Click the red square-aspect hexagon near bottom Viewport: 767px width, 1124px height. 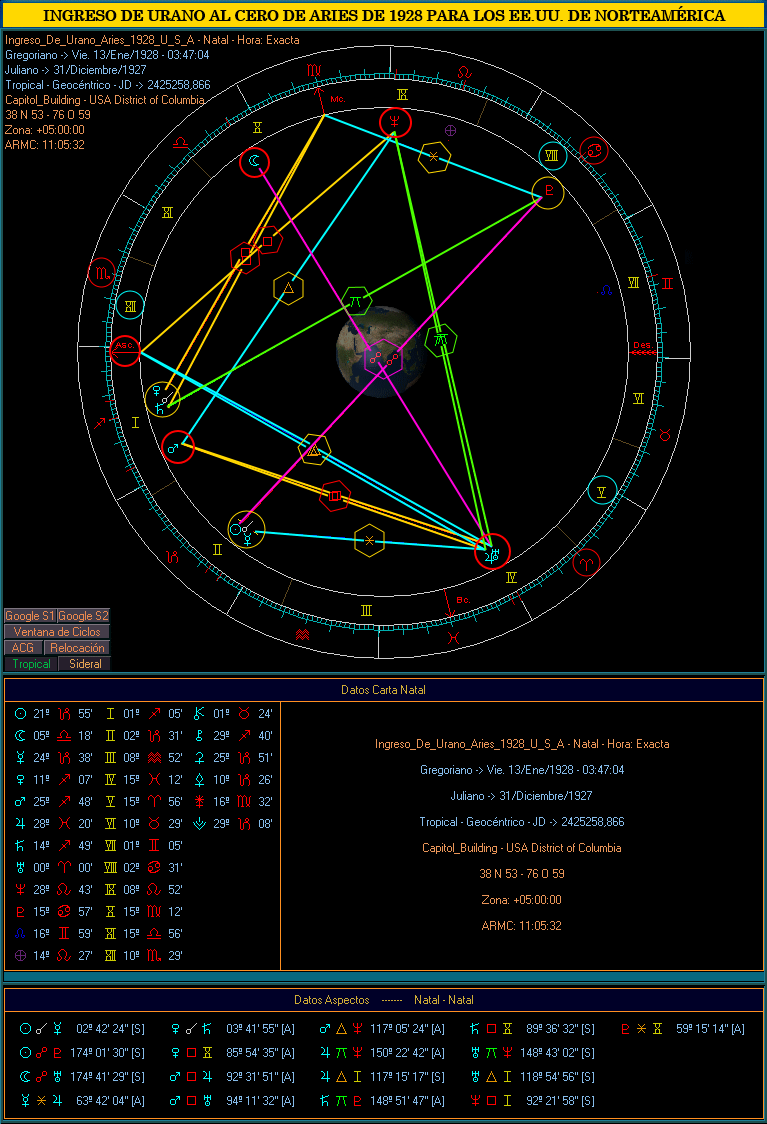(335, 495)
